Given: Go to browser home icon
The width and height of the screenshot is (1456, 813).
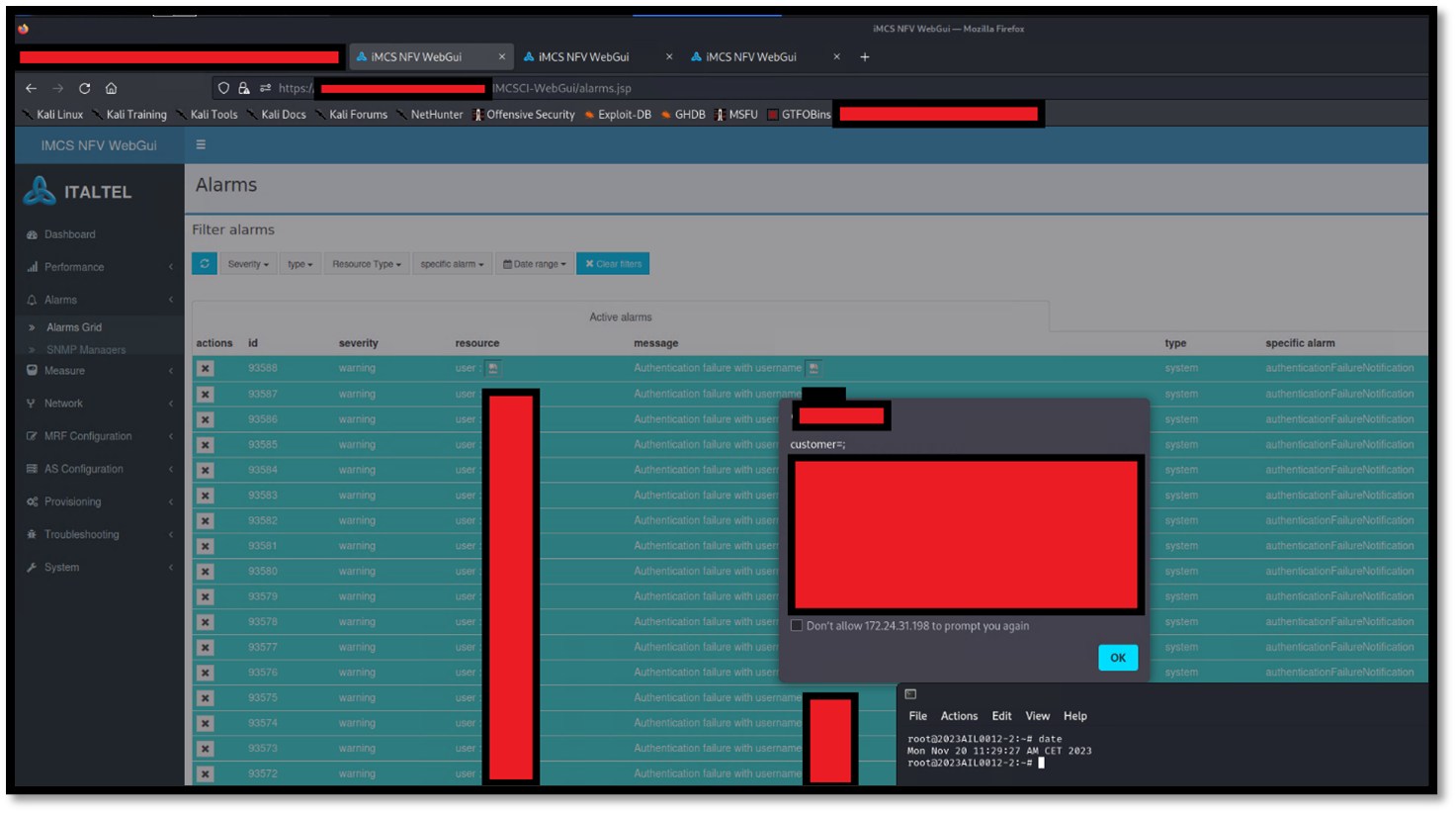Looking at the screenshot, I should click(111, 88).
